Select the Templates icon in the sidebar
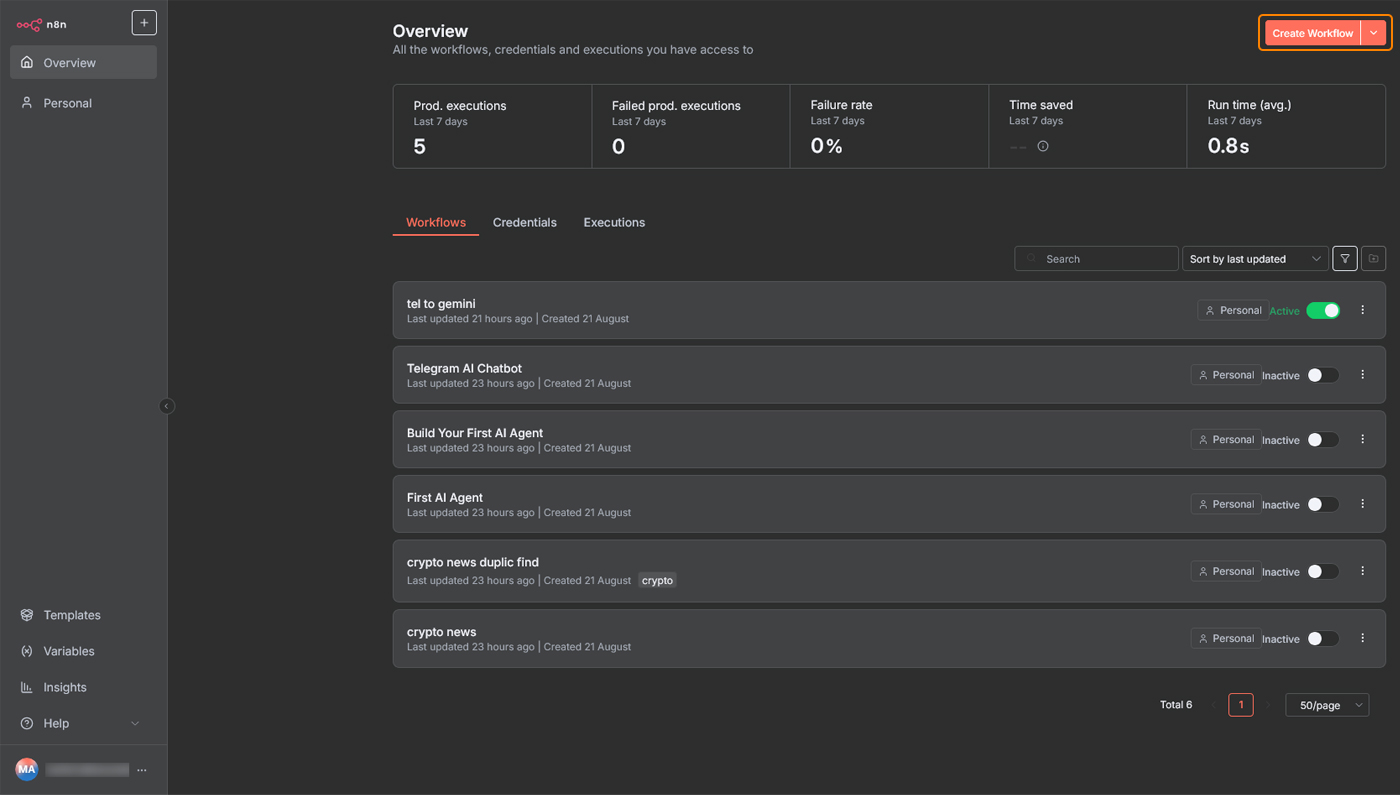Image resolution: width=1400 pixels, height=795 pixels. (26, 615)
